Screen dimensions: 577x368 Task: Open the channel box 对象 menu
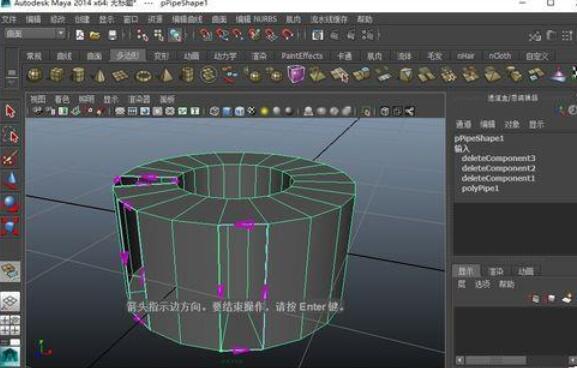[x=511, y=124]
